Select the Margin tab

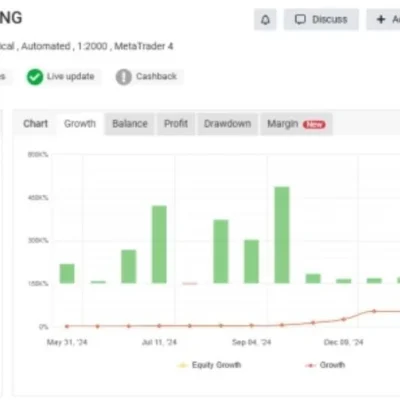click(296, 124)
